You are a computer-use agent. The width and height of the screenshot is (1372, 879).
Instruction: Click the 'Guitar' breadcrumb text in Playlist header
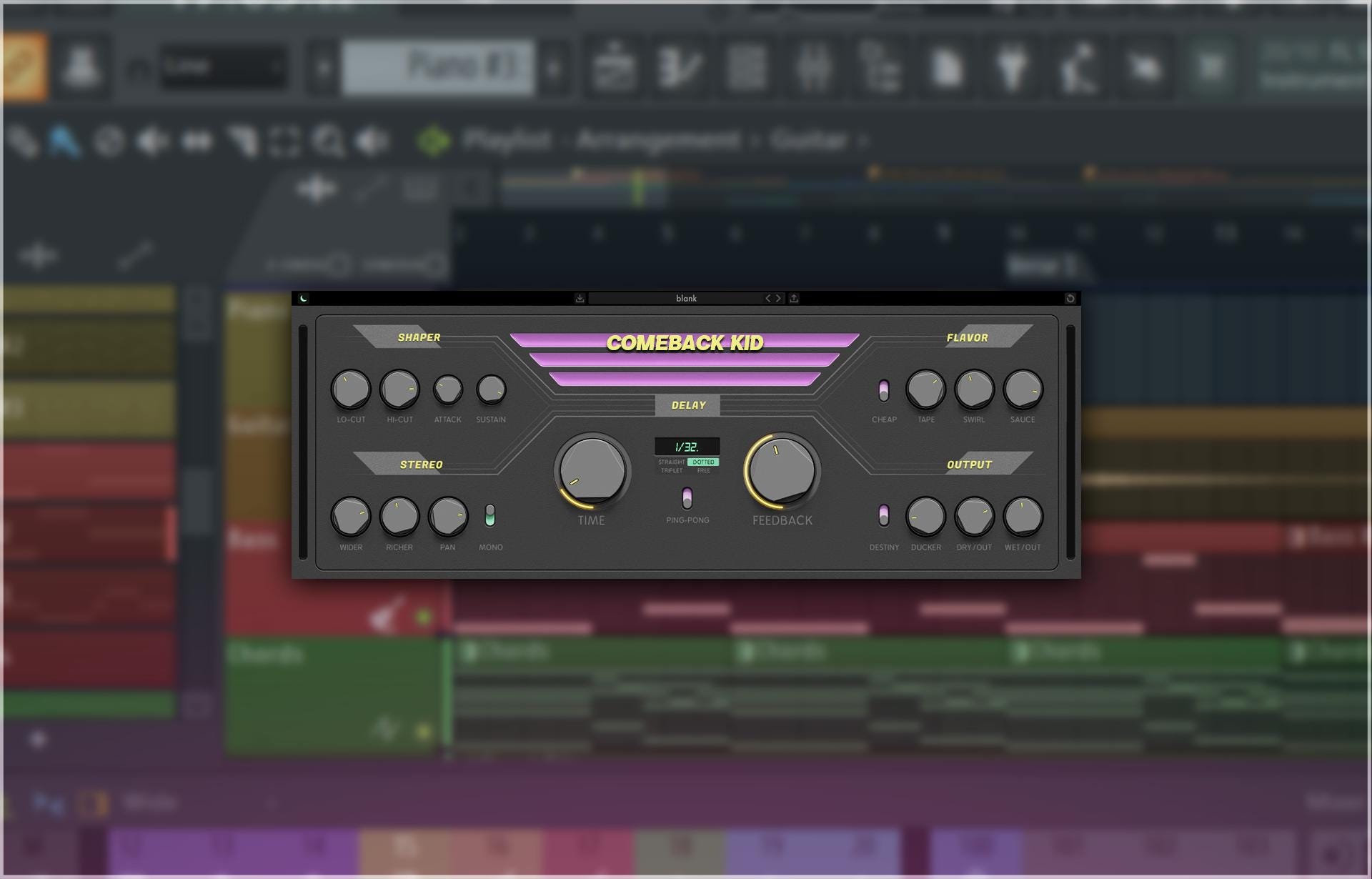point(809,140)
